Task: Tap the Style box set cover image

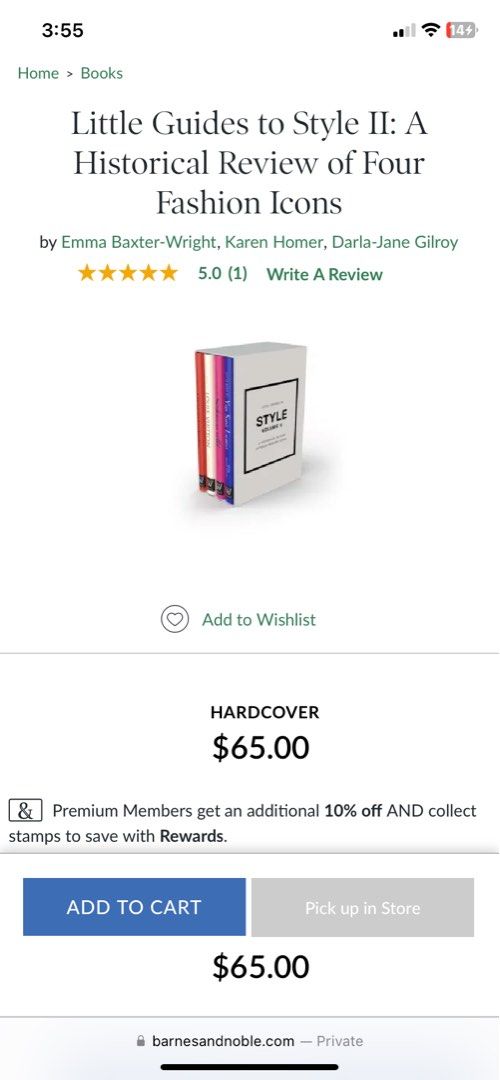Action: [x=250, y=422]
